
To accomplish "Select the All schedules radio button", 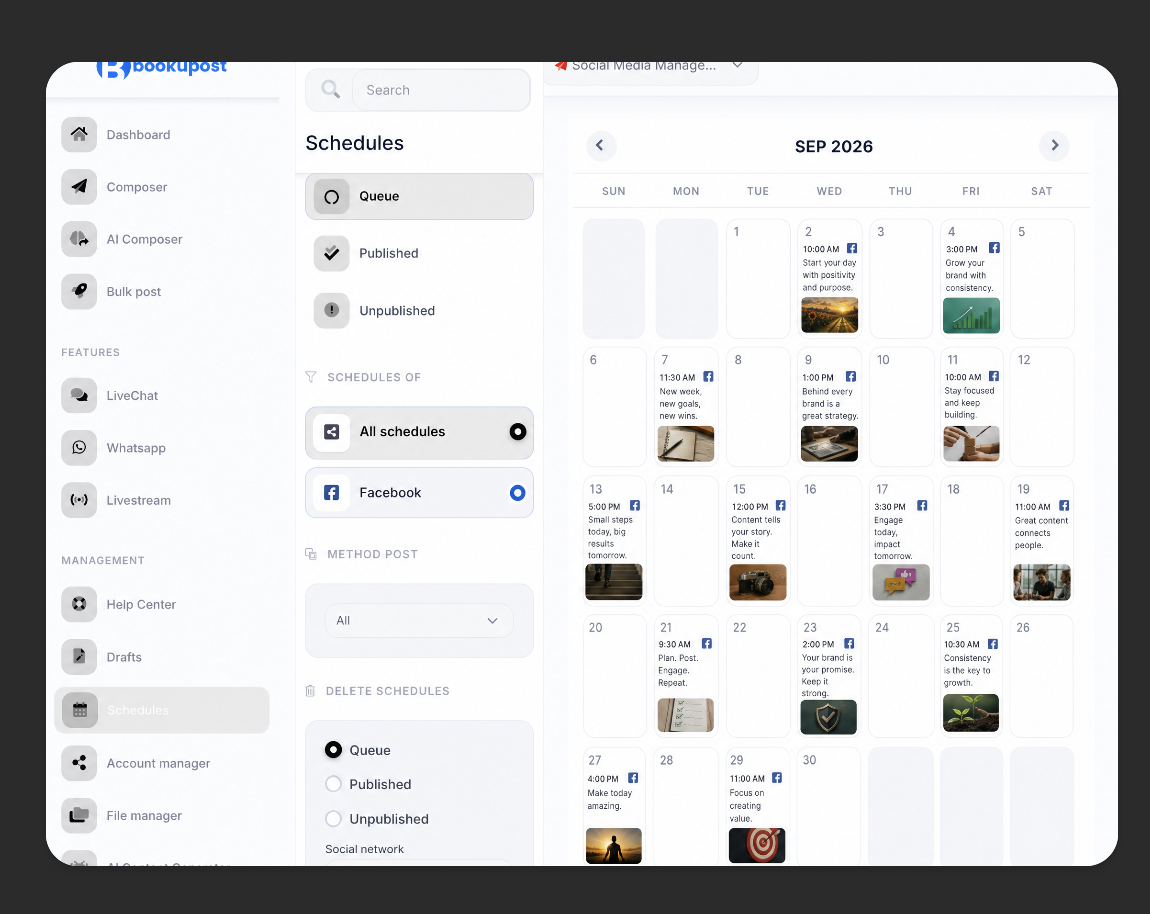I will point(518,431).
